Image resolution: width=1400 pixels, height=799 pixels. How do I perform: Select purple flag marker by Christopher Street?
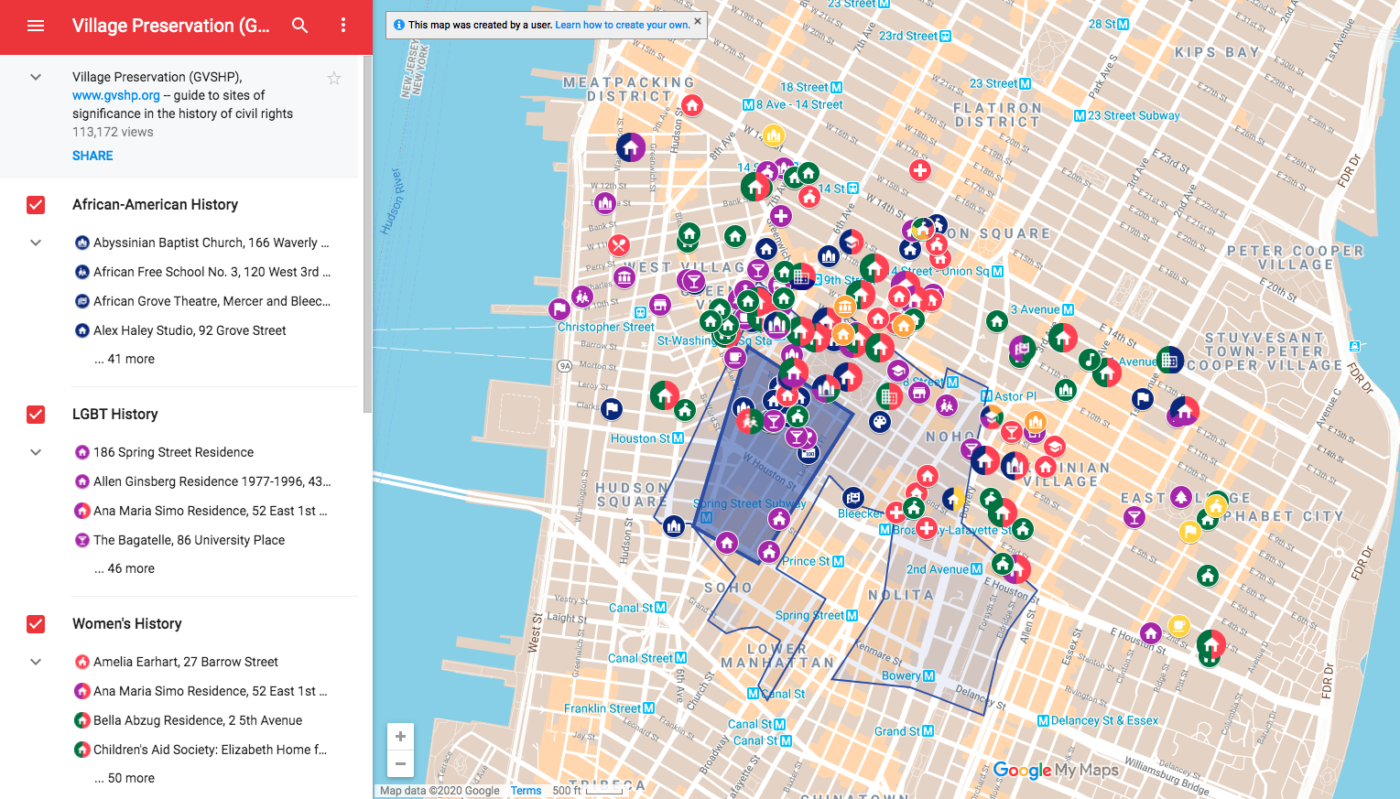[x=560, y=309]
